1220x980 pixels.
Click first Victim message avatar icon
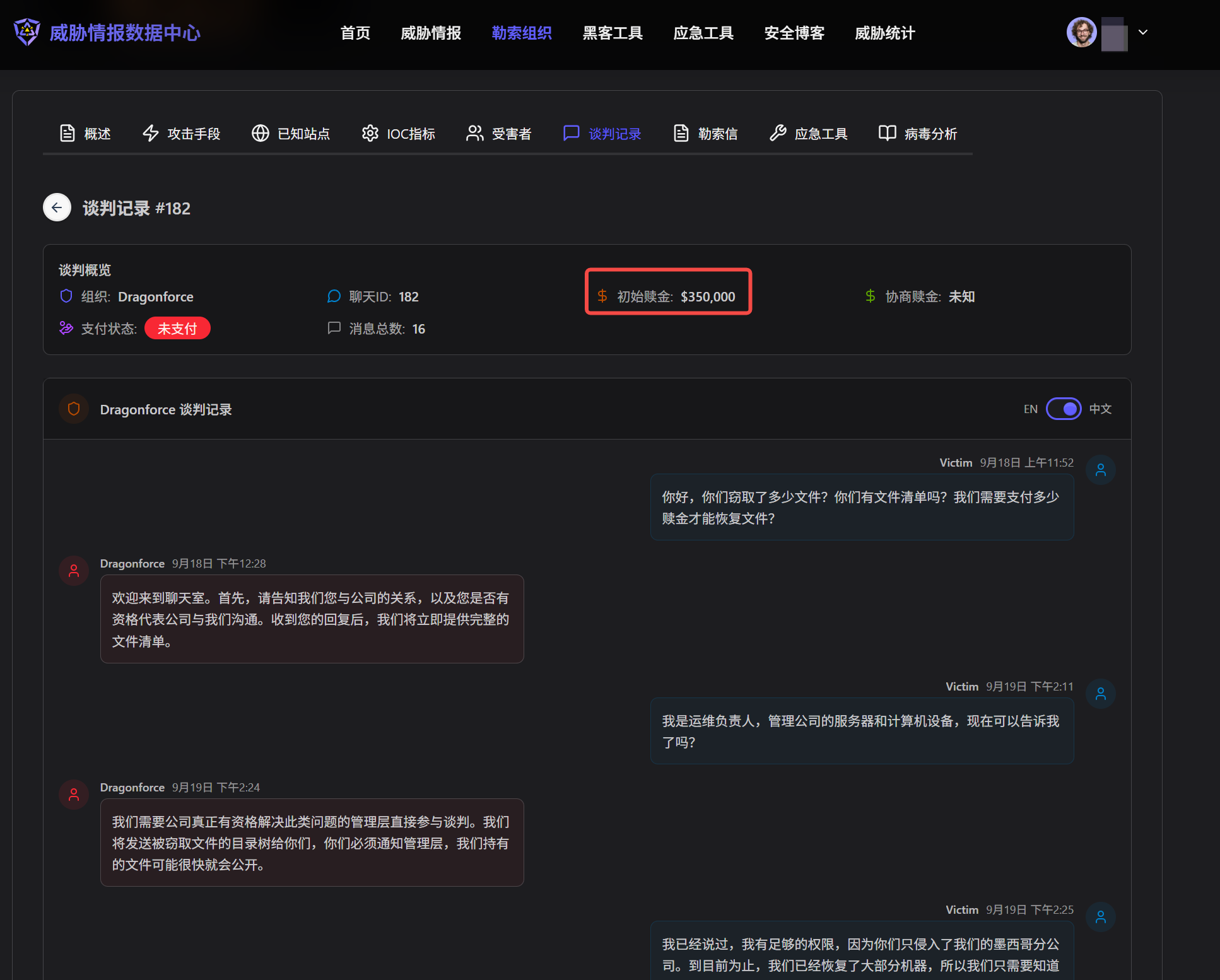[x=1100, y=470]
